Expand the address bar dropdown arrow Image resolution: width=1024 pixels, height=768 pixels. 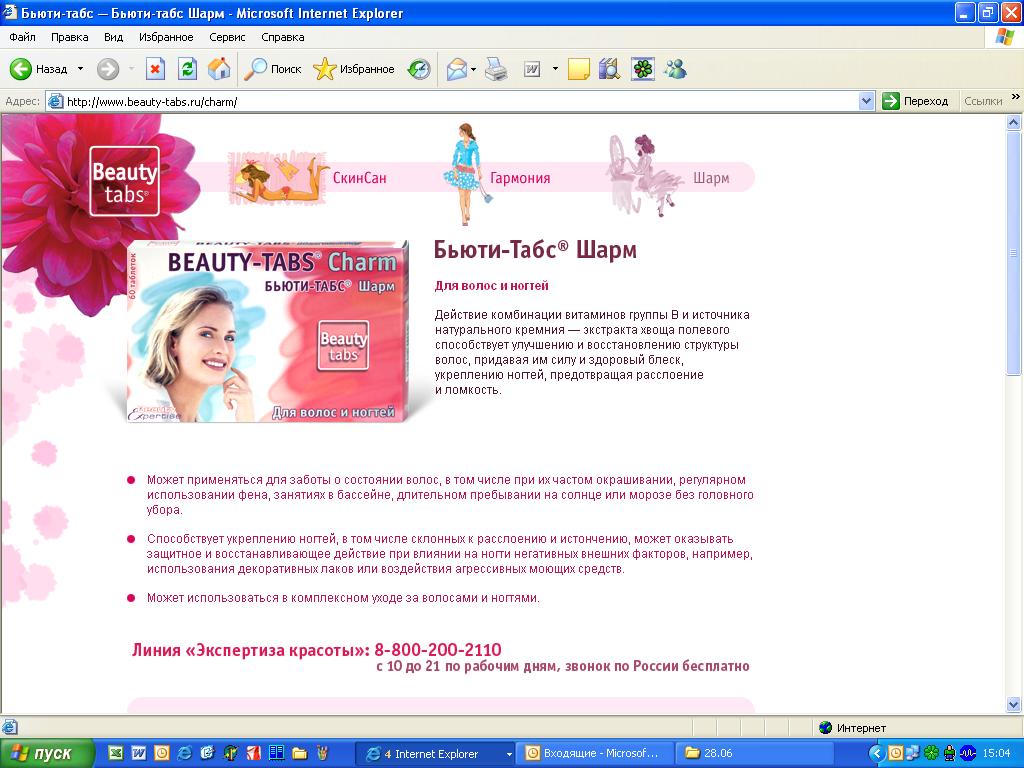pos(867,101)
